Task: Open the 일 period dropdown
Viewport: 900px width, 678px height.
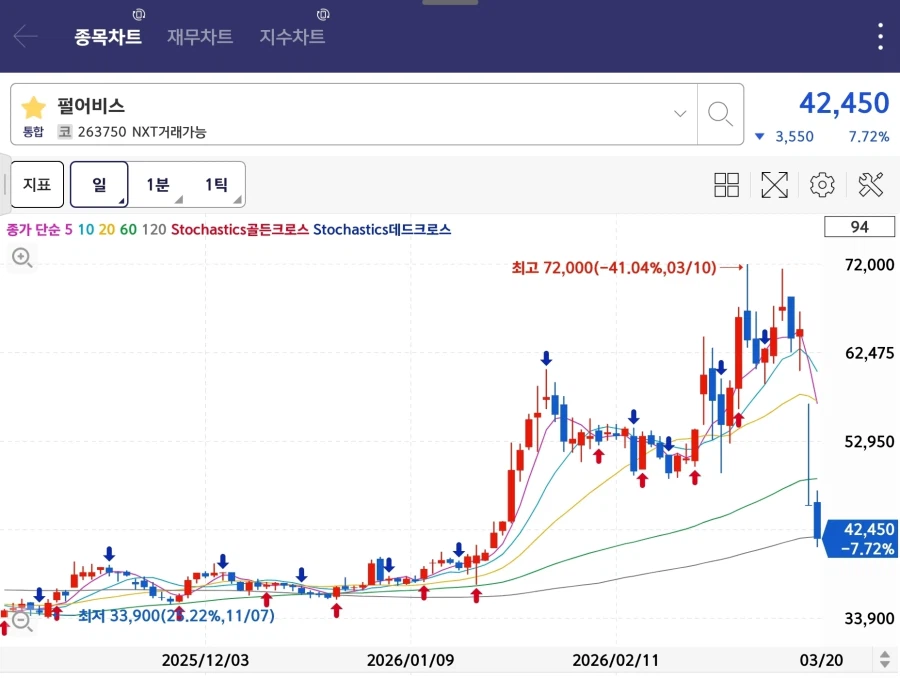Action: [99, 184]
